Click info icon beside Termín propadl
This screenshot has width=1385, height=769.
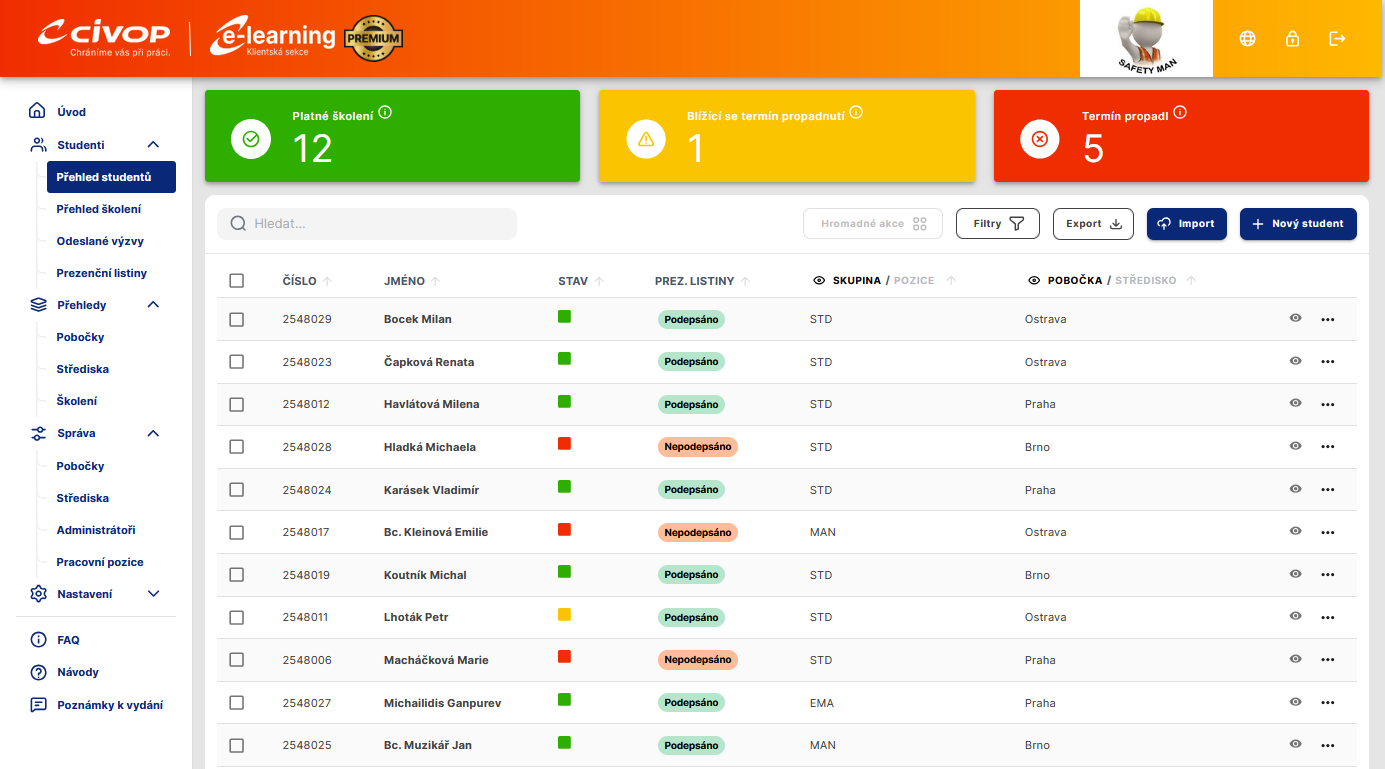coord(1180,113)
